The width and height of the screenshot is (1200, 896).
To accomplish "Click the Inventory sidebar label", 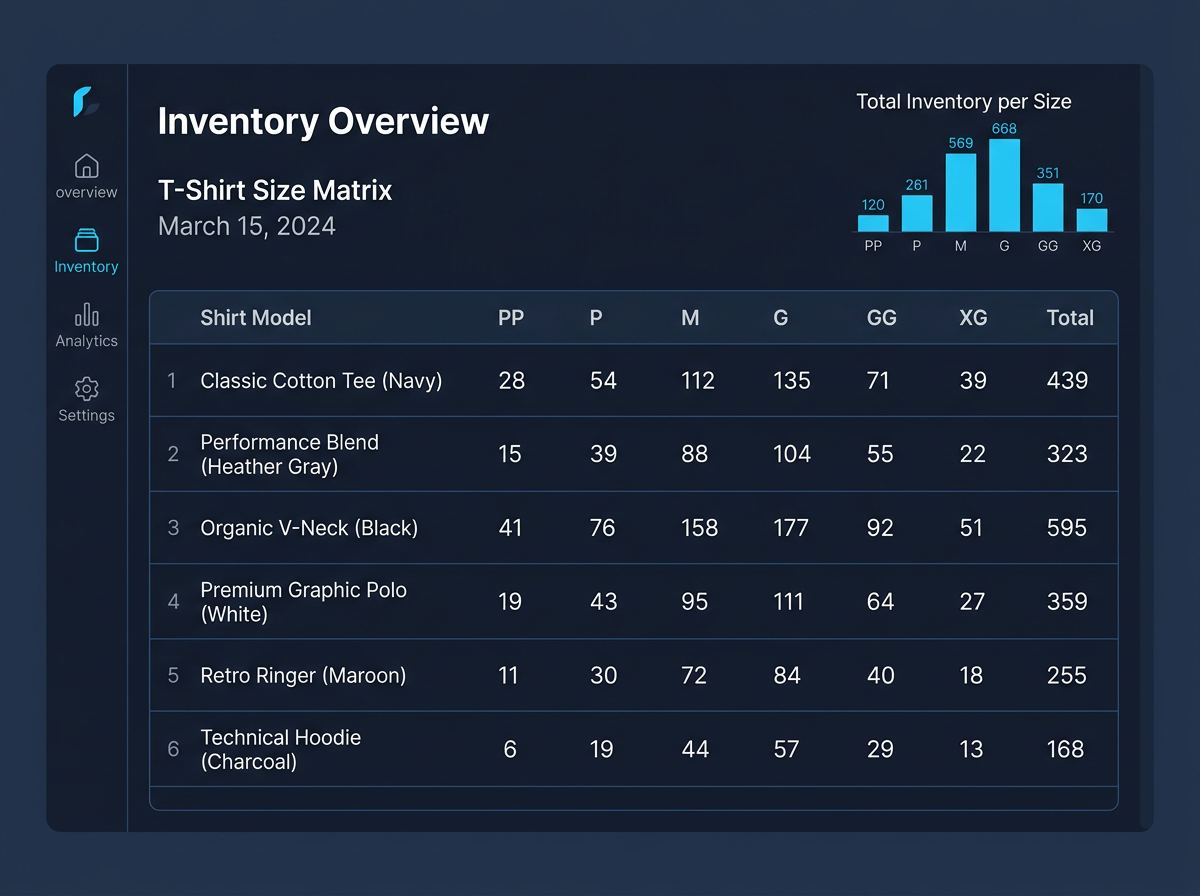I will [86, 267].
